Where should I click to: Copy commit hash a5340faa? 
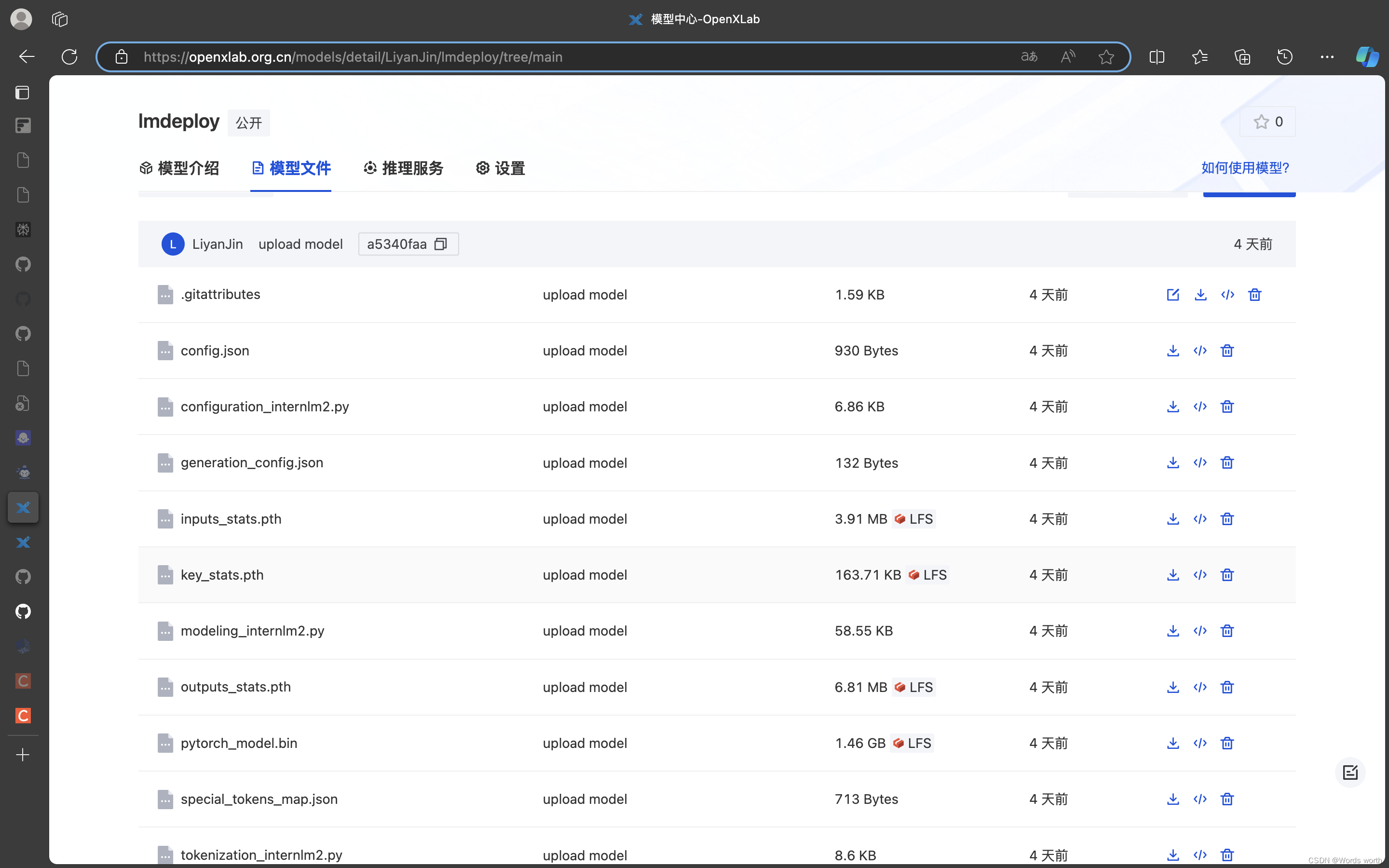coord(440,244)
